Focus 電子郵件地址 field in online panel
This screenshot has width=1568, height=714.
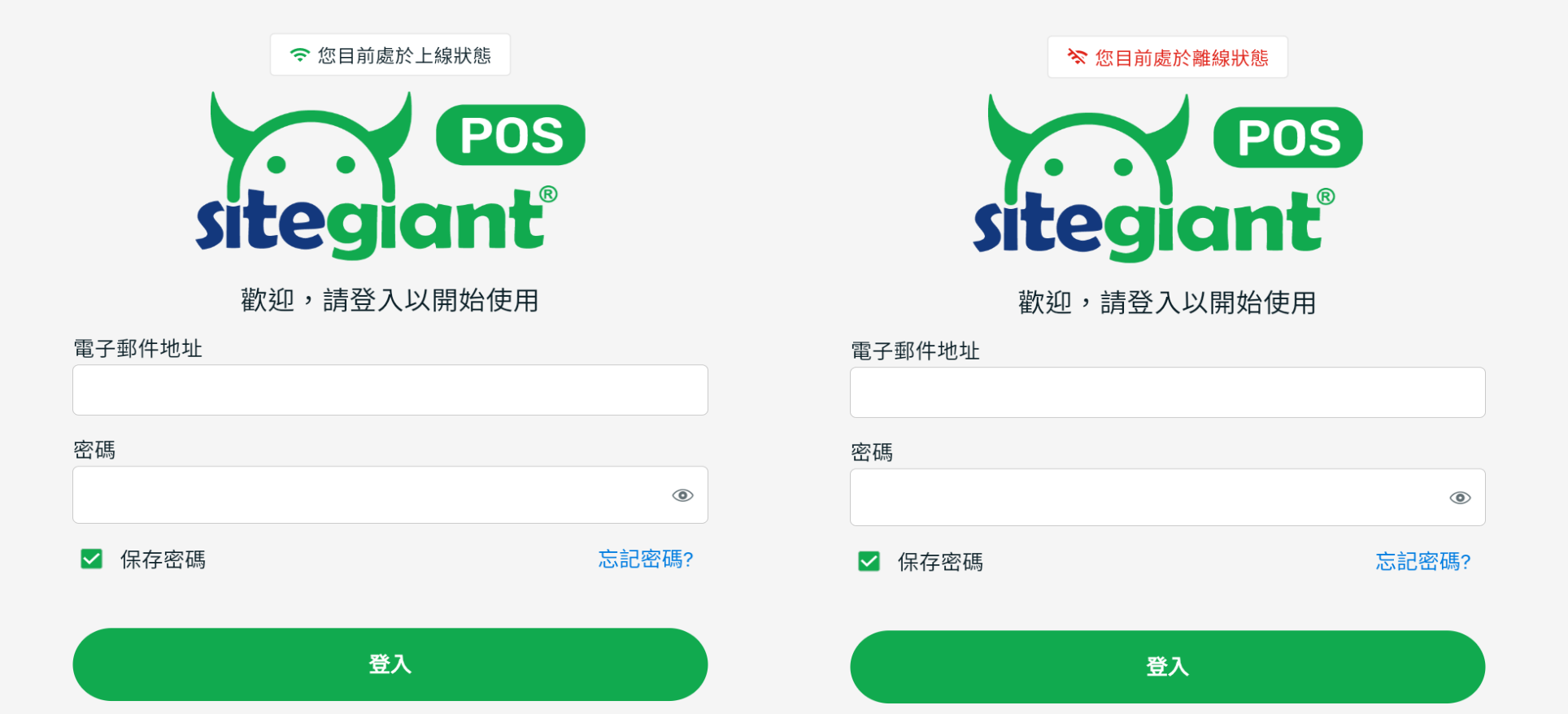coord(390,390)
